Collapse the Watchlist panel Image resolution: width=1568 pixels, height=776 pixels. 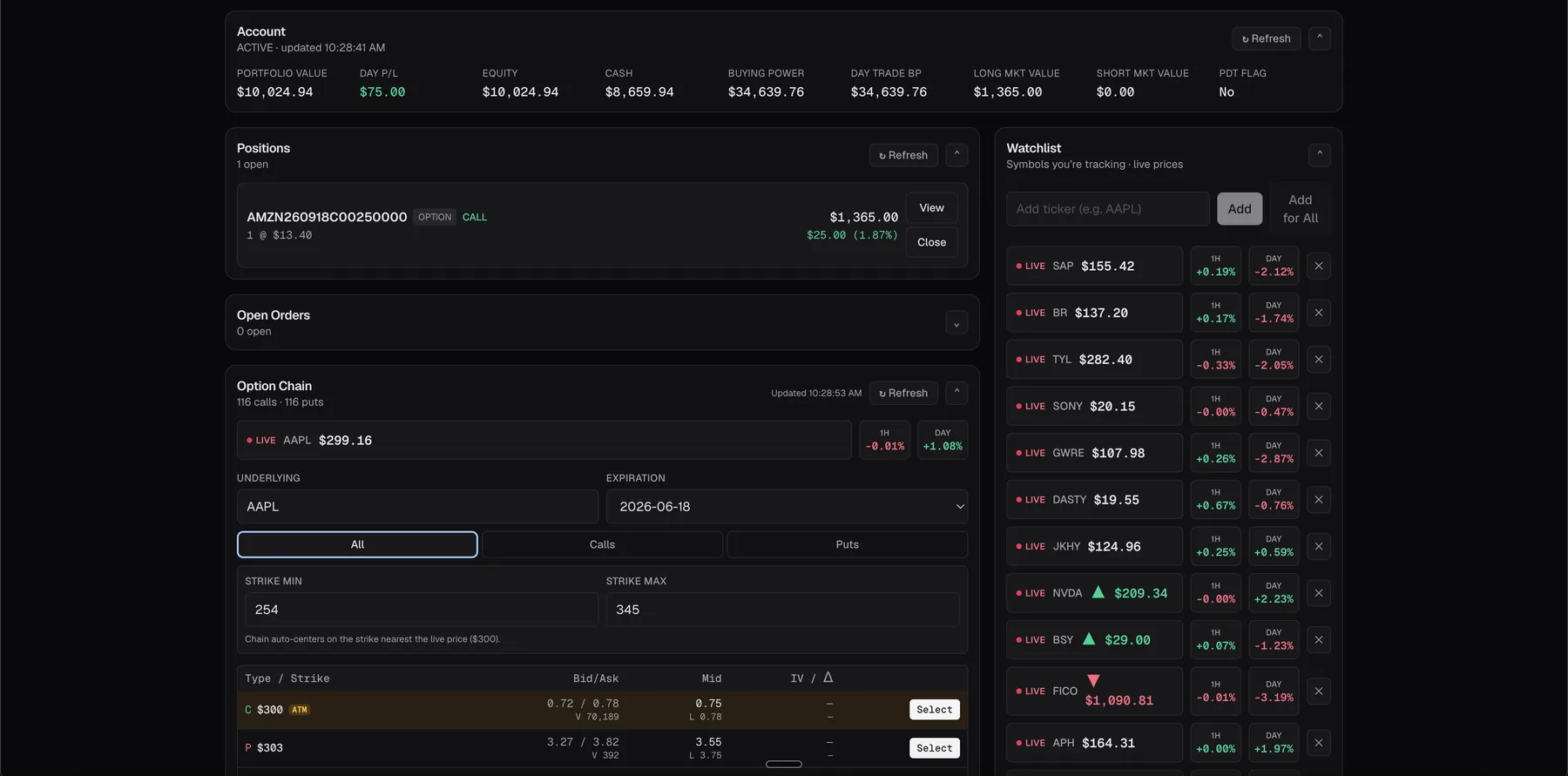click(1320, 155)
